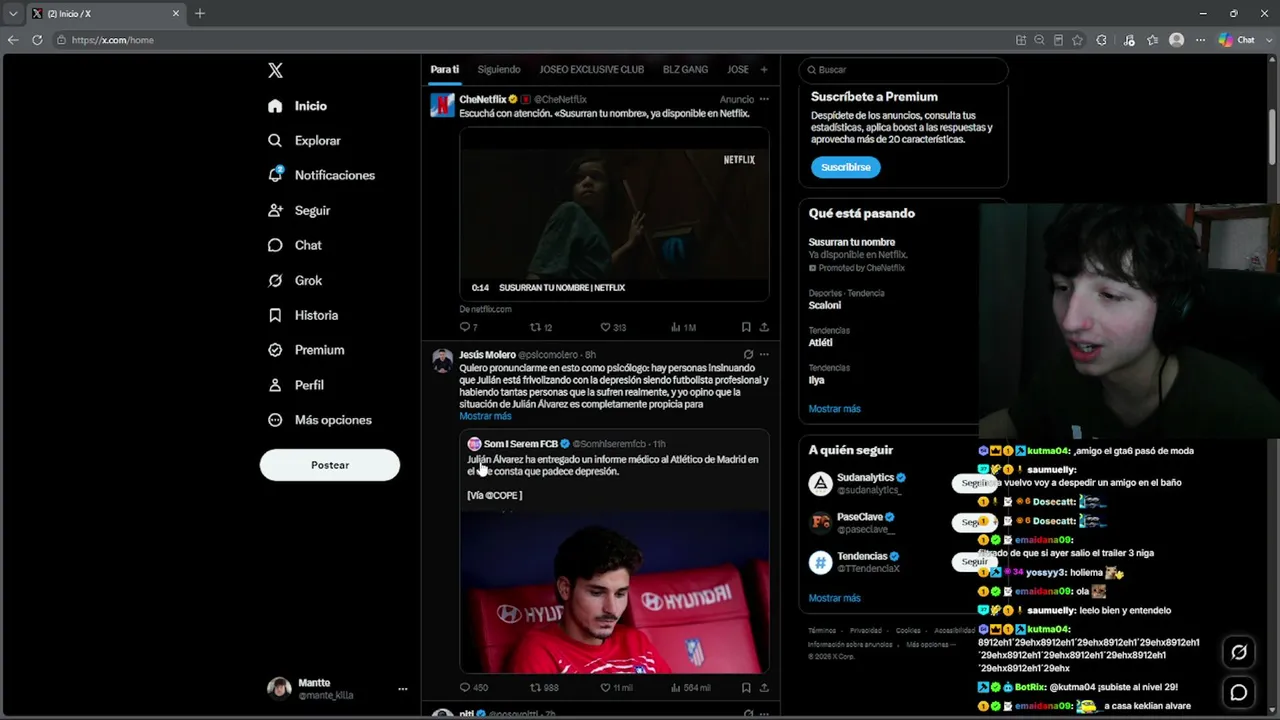This screenshot has width=1280, height=720.
Task: Share the CheNetflix ad post
Action: (x=764, y=327)
